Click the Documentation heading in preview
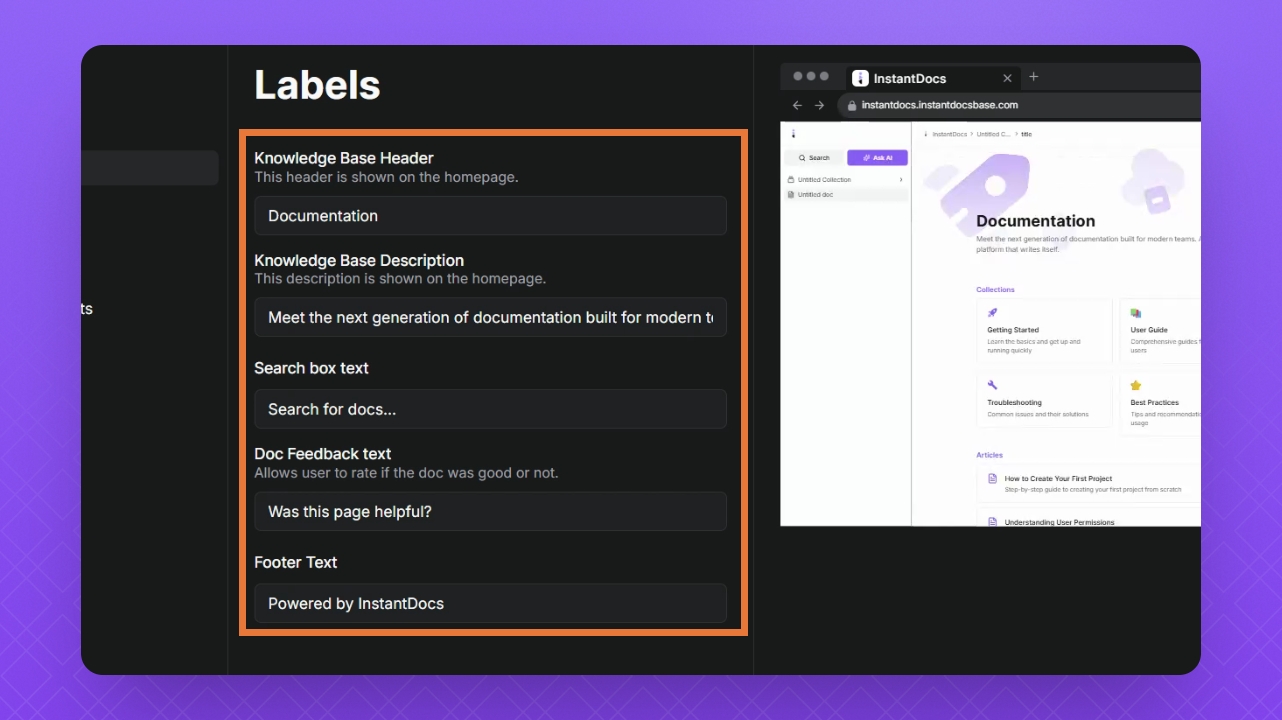 click(1035, 221)
